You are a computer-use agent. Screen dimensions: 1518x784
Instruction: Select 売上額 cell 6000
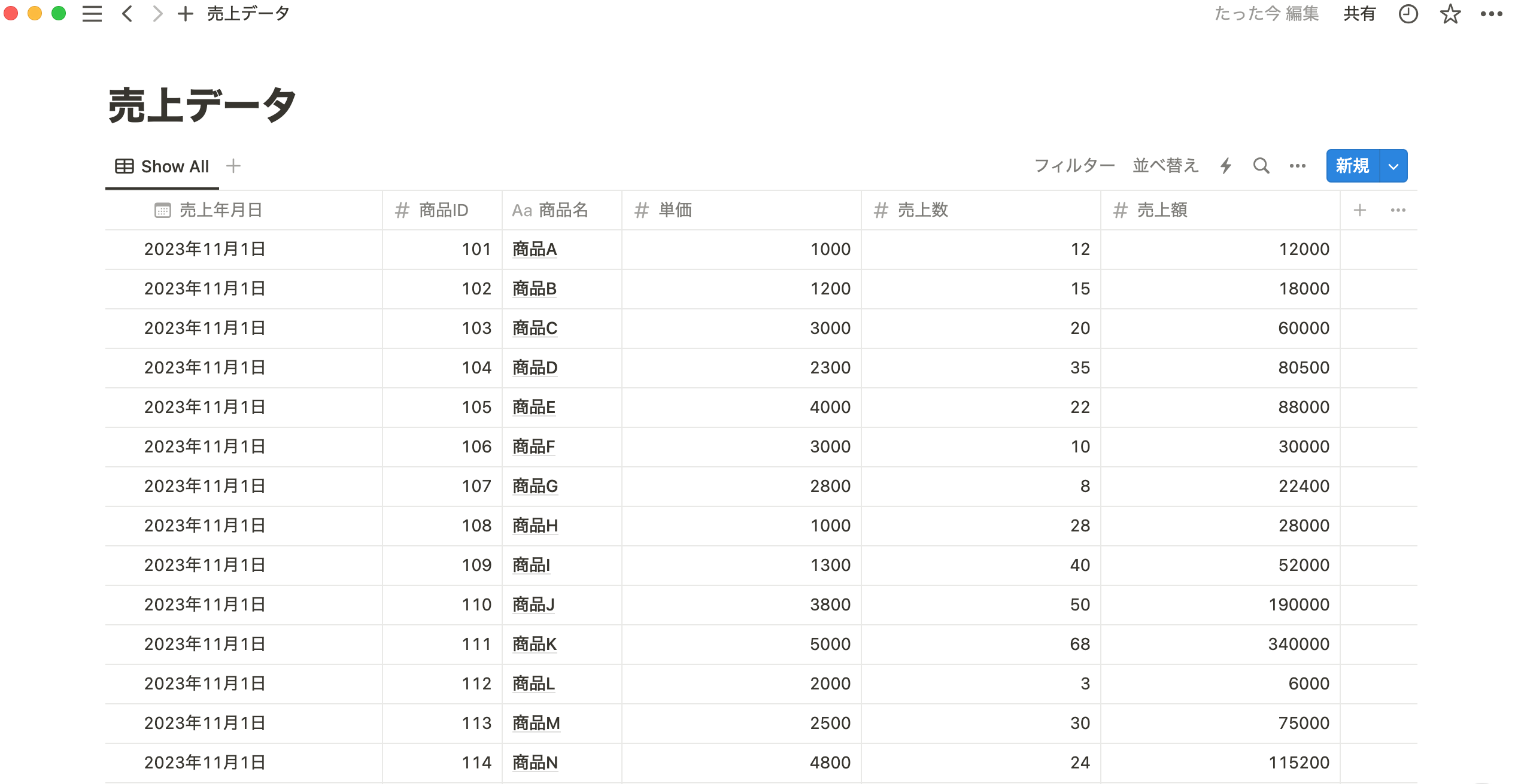(1221, 683)
